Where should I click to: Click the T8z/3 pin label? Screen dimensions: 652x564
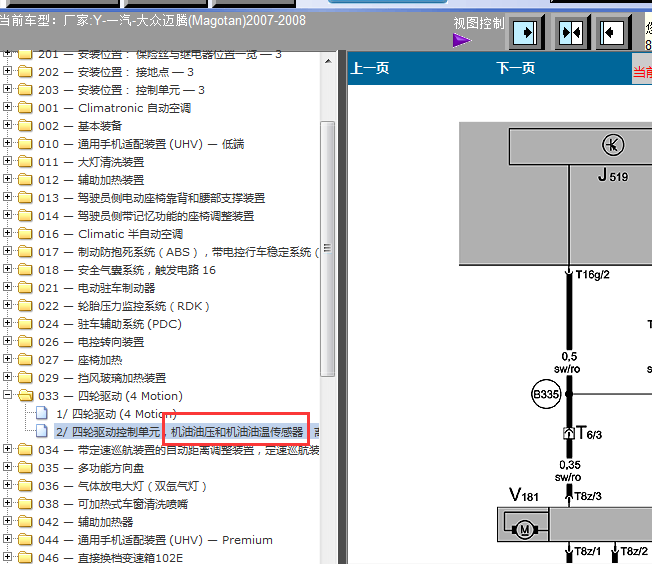pos(588,496)
